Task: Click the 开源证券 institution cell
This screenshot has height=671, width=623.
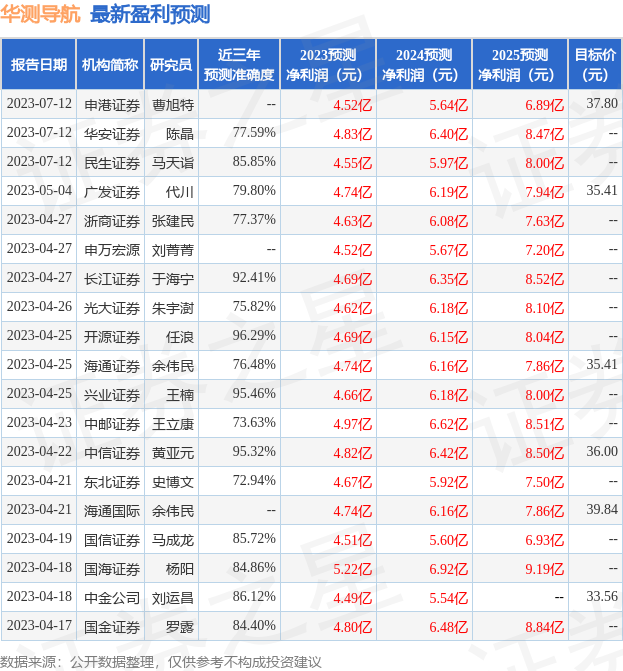Action: click(112, 337)
